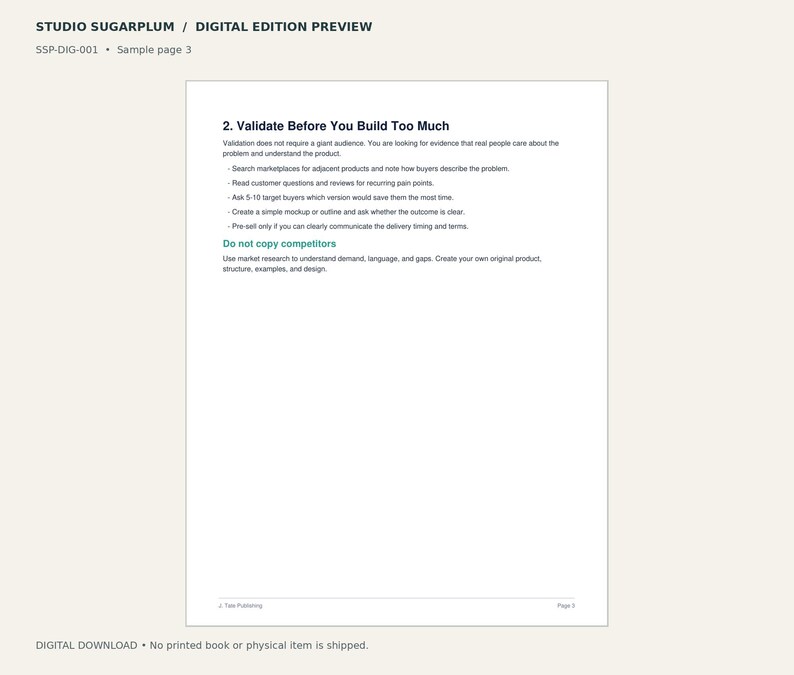
Task: Click bullet 'Pre-sell only if you can clearly communicate'
Action: point(348,226)
